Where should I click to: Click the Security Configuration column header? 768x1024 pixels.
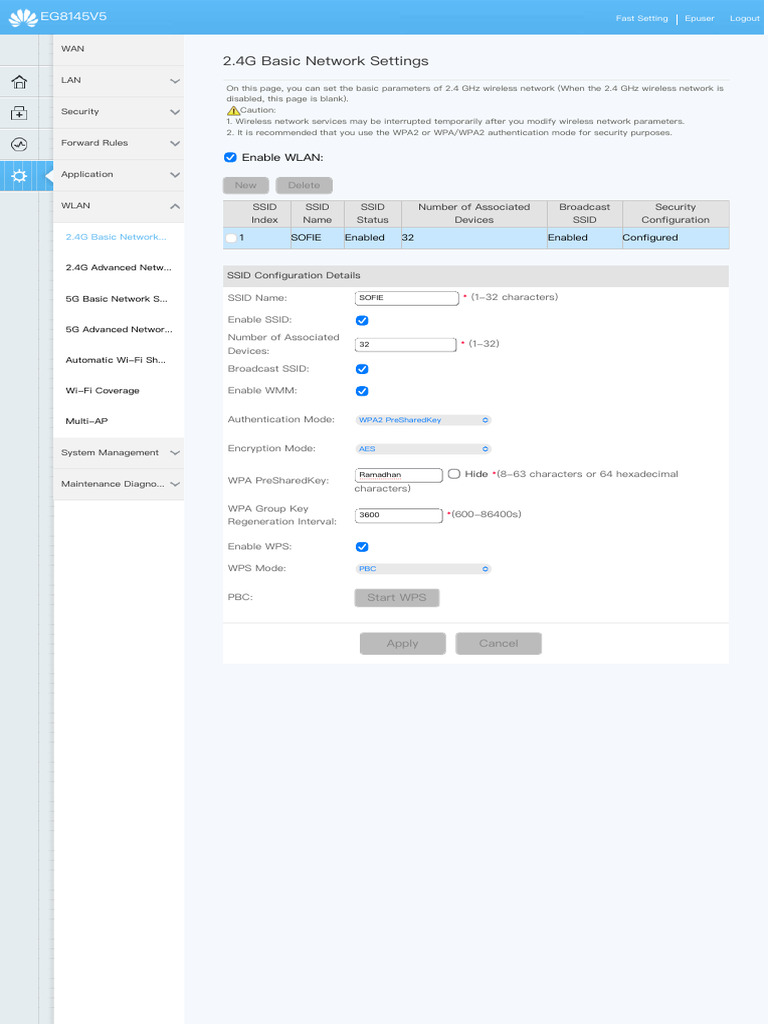click(675, 214)
